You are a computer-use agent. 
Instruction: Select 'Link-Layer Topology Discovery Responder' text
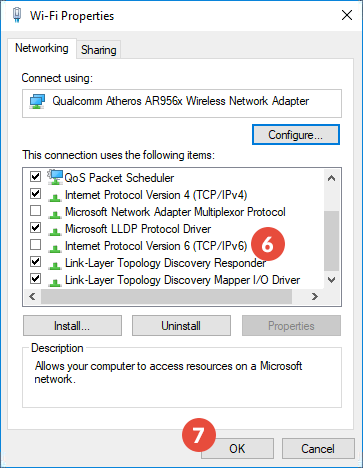[166, 263]
